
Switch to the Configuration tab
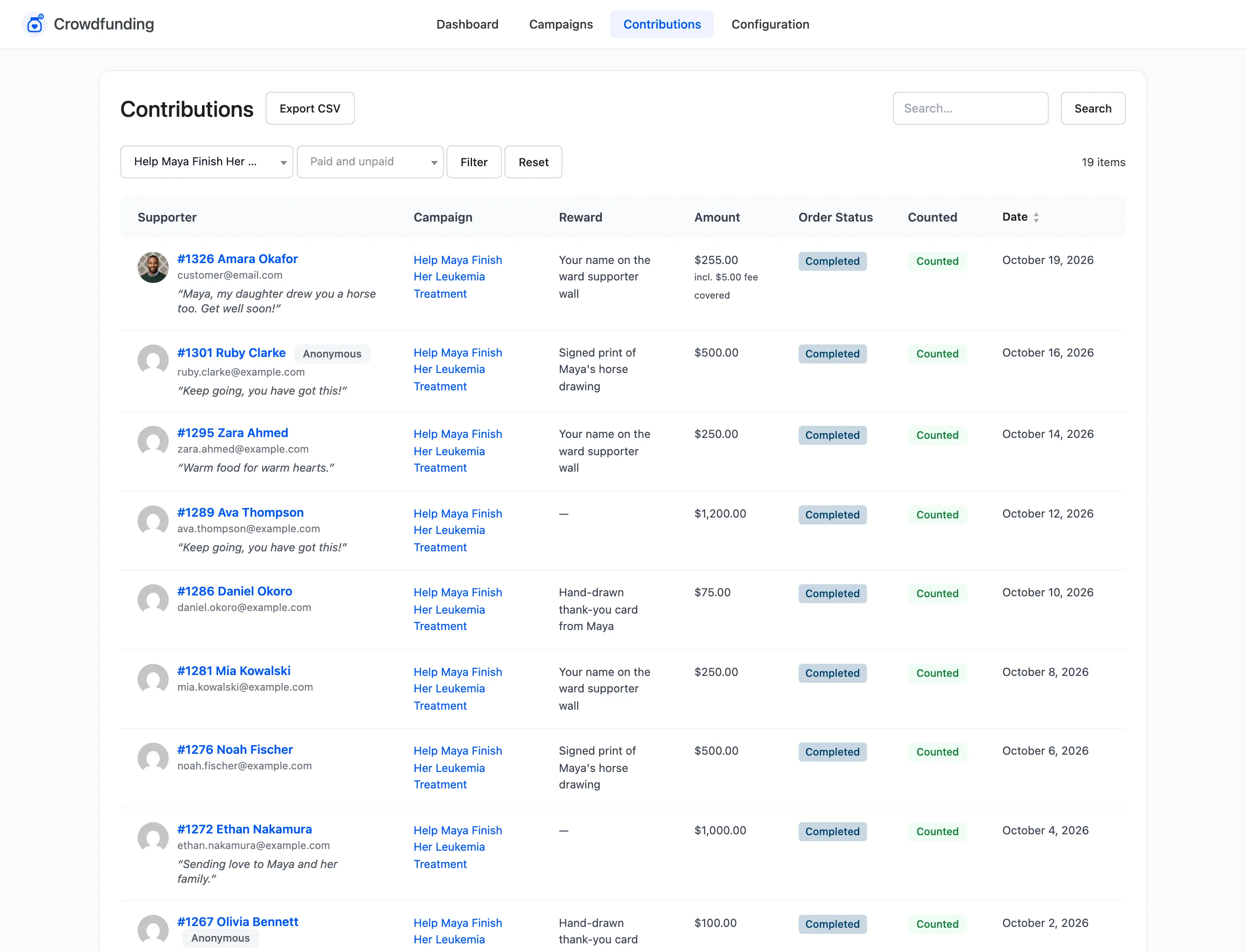coord(770,24)
